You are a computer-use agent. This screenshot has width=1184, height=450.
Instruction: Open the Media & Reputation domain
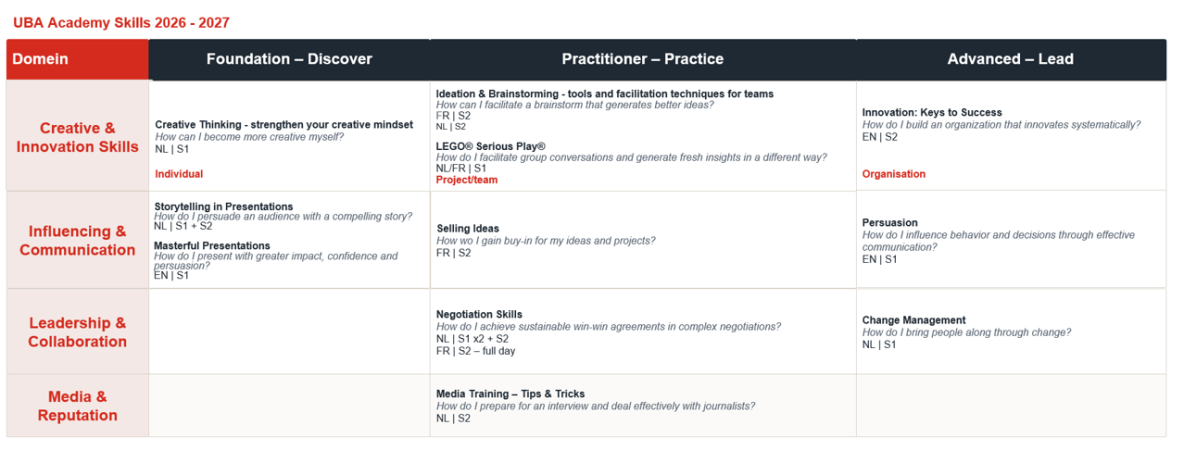[x=78, y=405]
